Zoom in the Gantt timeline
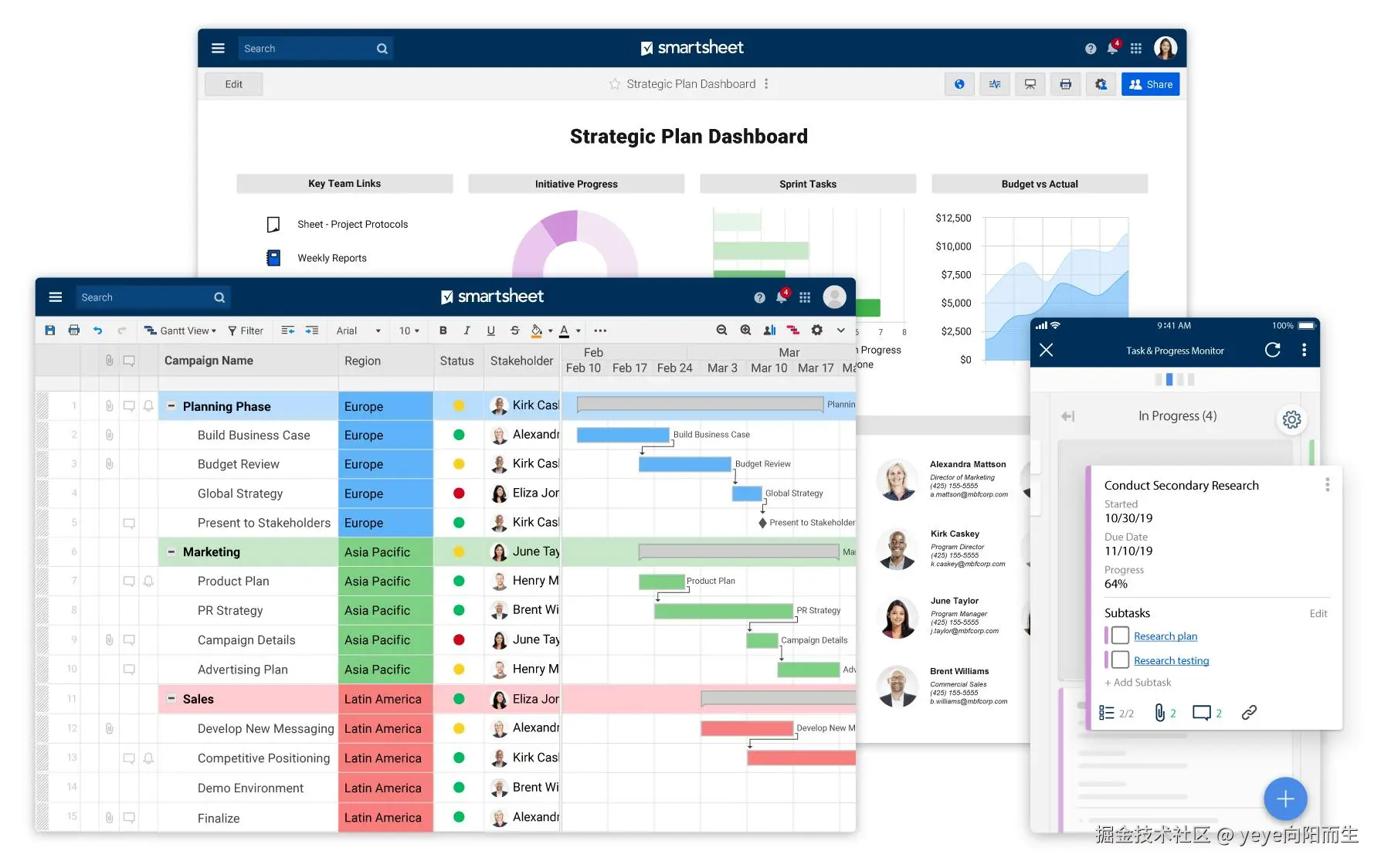Image resolution: width=1381 pixels, height=868 pixels. click(x=746, y=331)
